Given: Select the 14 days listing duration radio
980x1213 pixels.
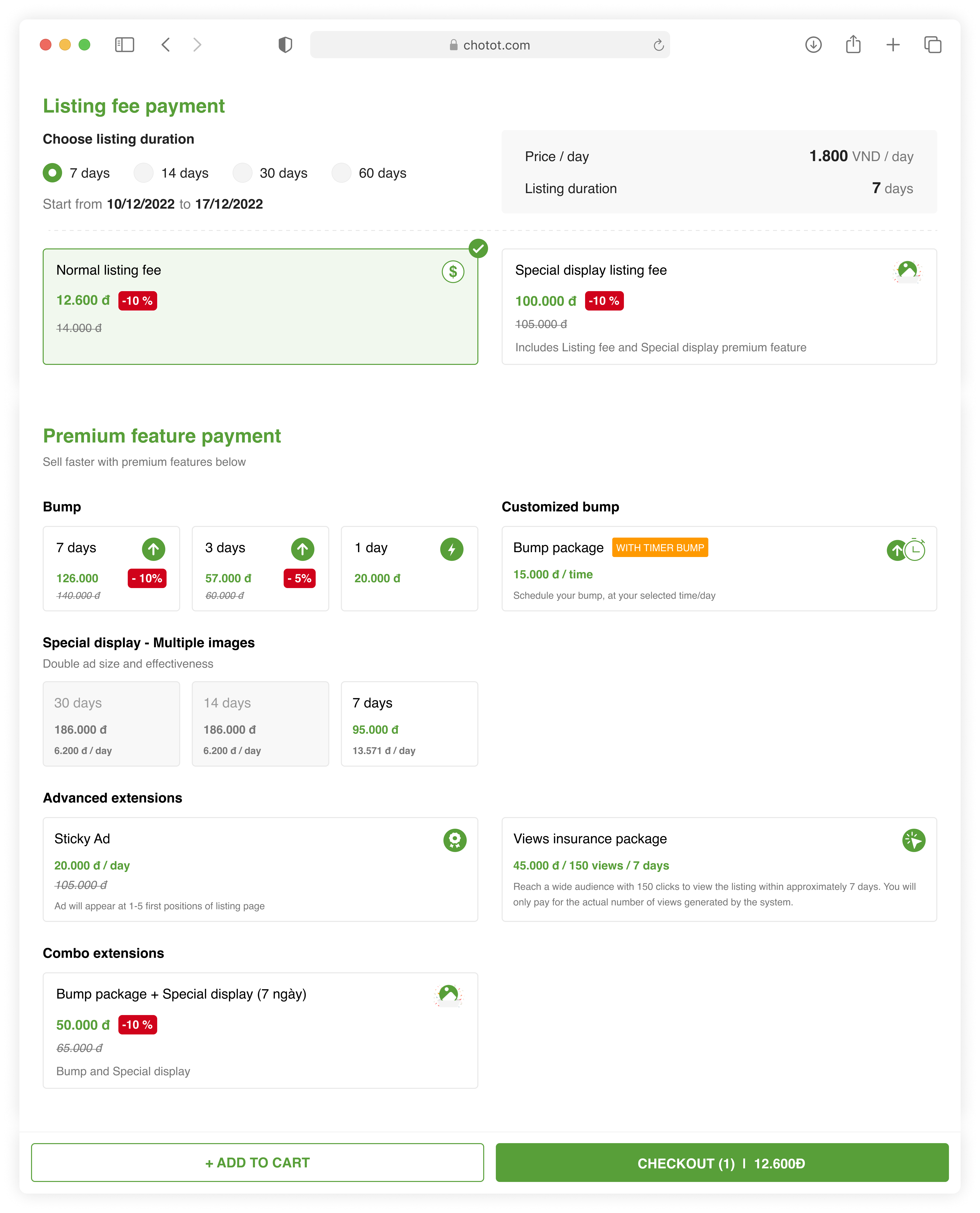Looking at the screenshot, I should click(144, 173).
